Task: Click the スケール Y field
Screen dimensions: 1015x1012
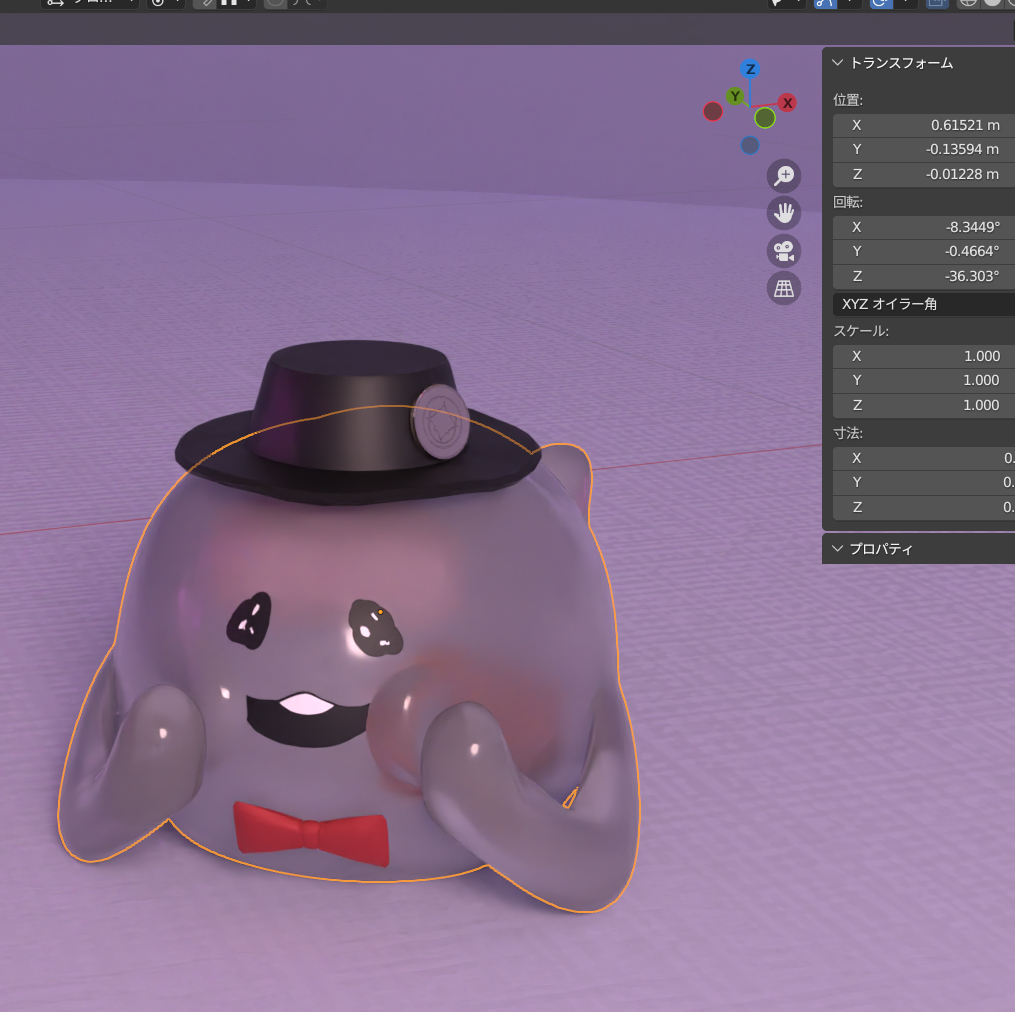Action: pyautogui.click(x=924, y=380)
